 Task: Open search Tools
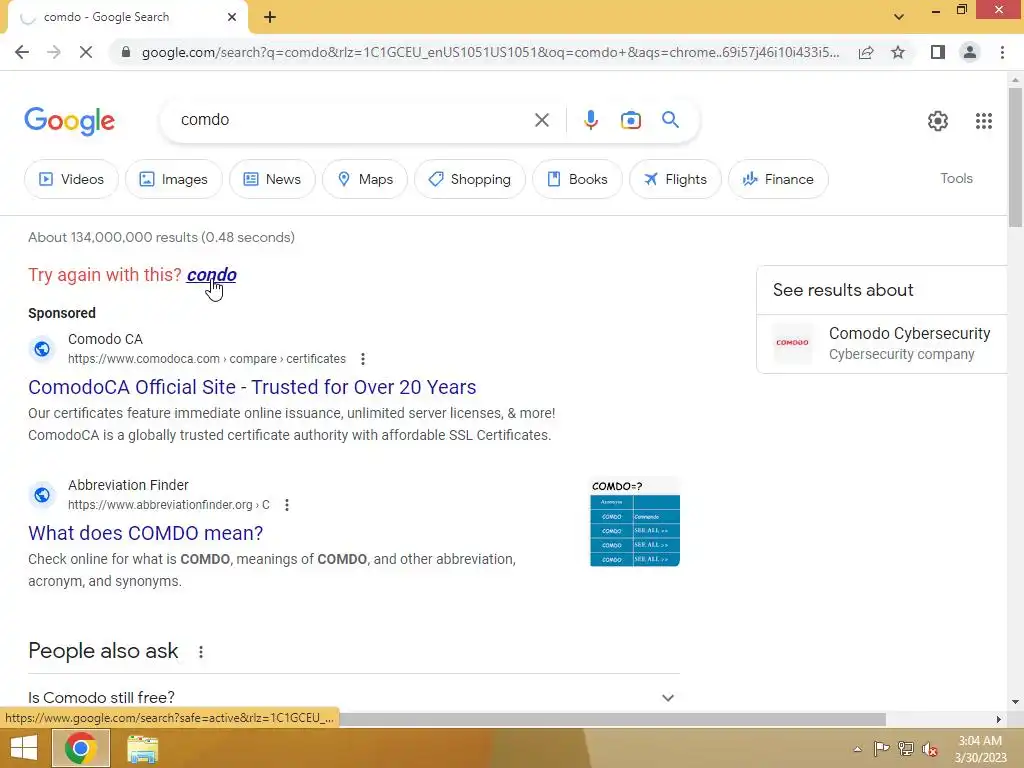pyautogui.click(x=956, y=178)
